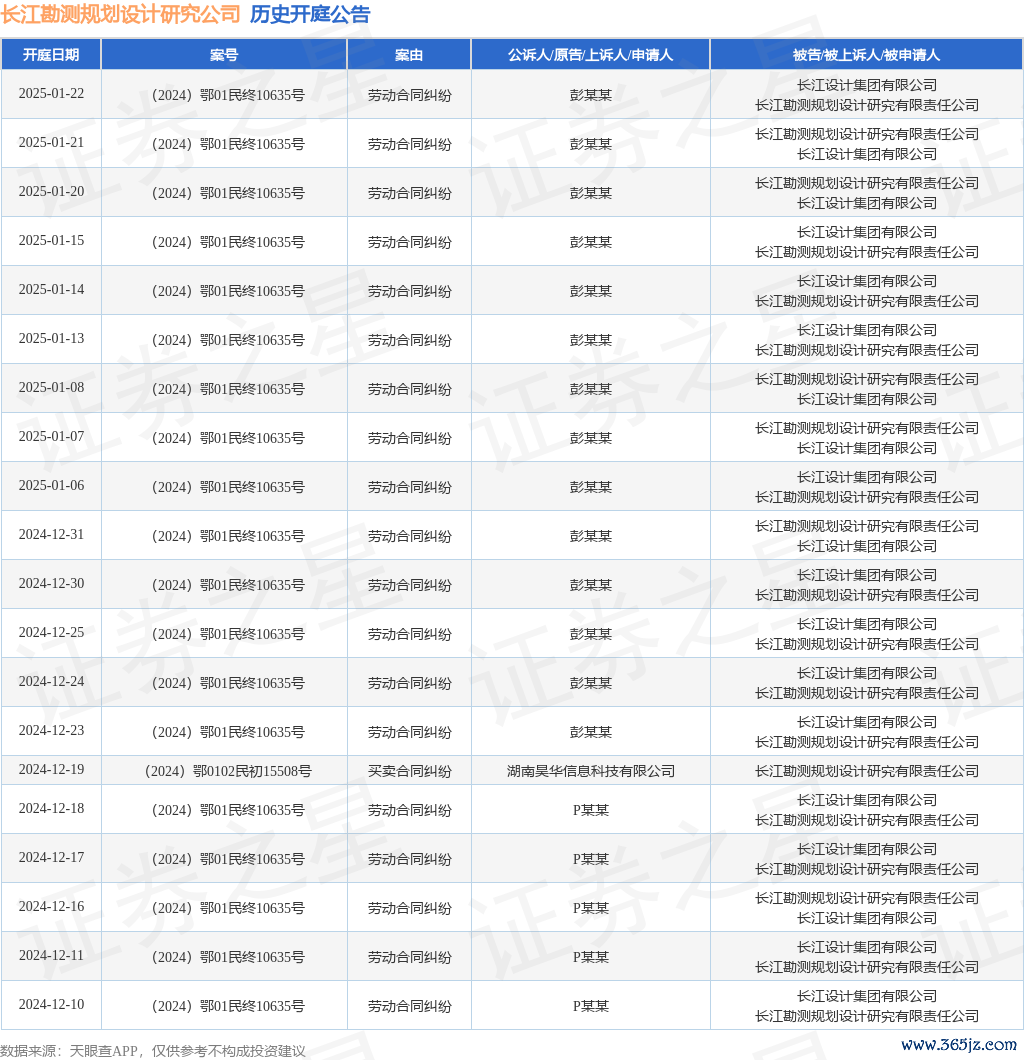Pick the date cell 2025-01-13
The width and height of the screenshot is (1024, 1060).
click(51, 339)
